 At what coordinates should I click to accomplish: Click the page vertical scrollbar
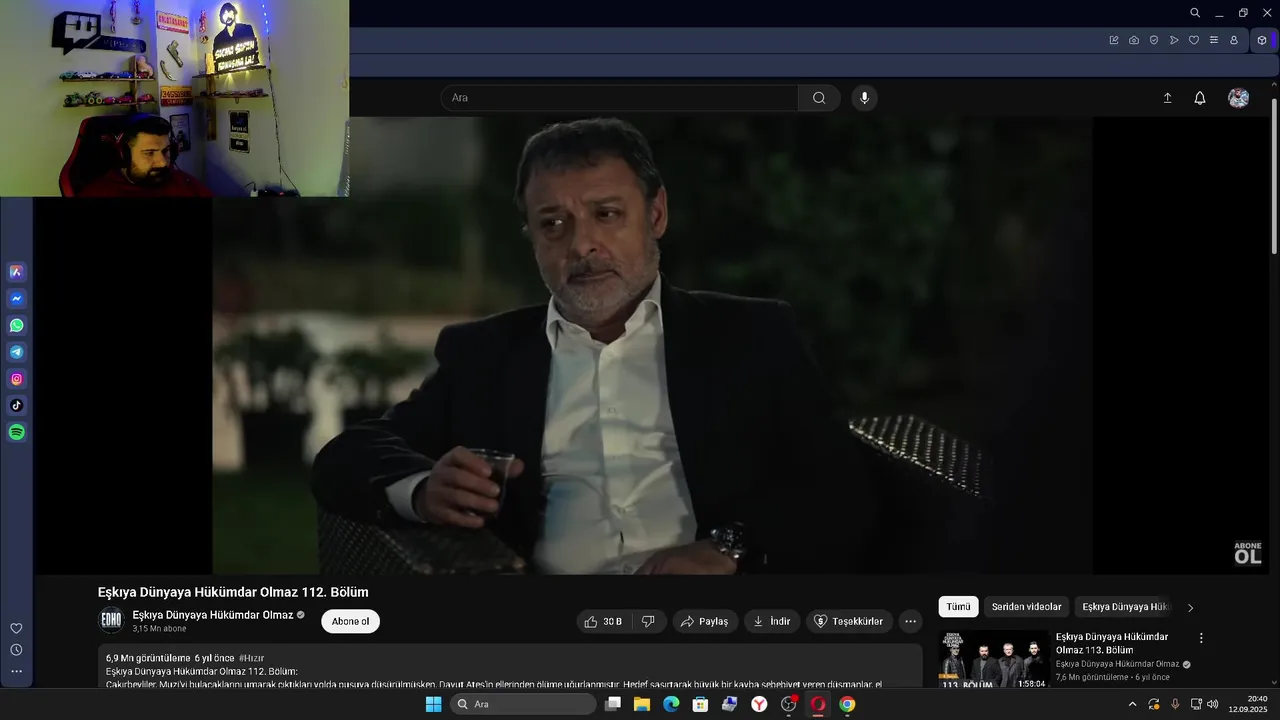[1274, 175]
